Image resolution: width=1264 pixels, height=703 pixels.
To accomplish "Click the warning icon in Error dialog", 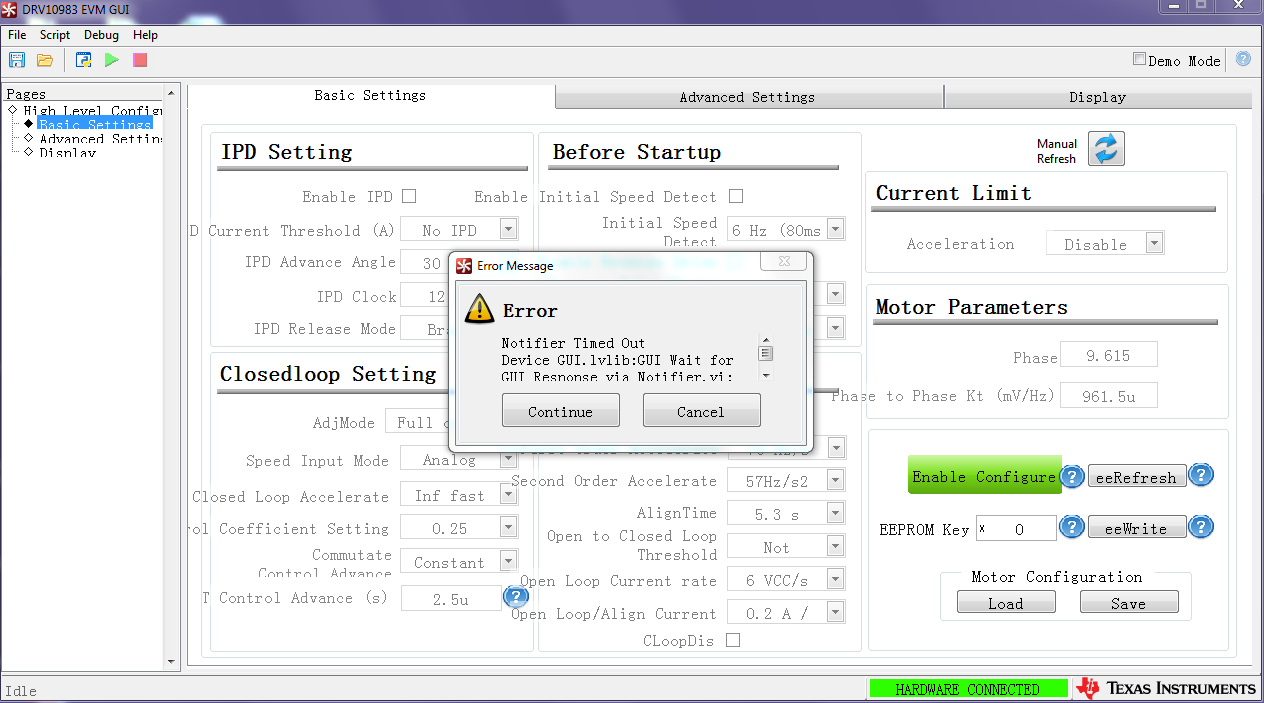I will coord(480,309).
